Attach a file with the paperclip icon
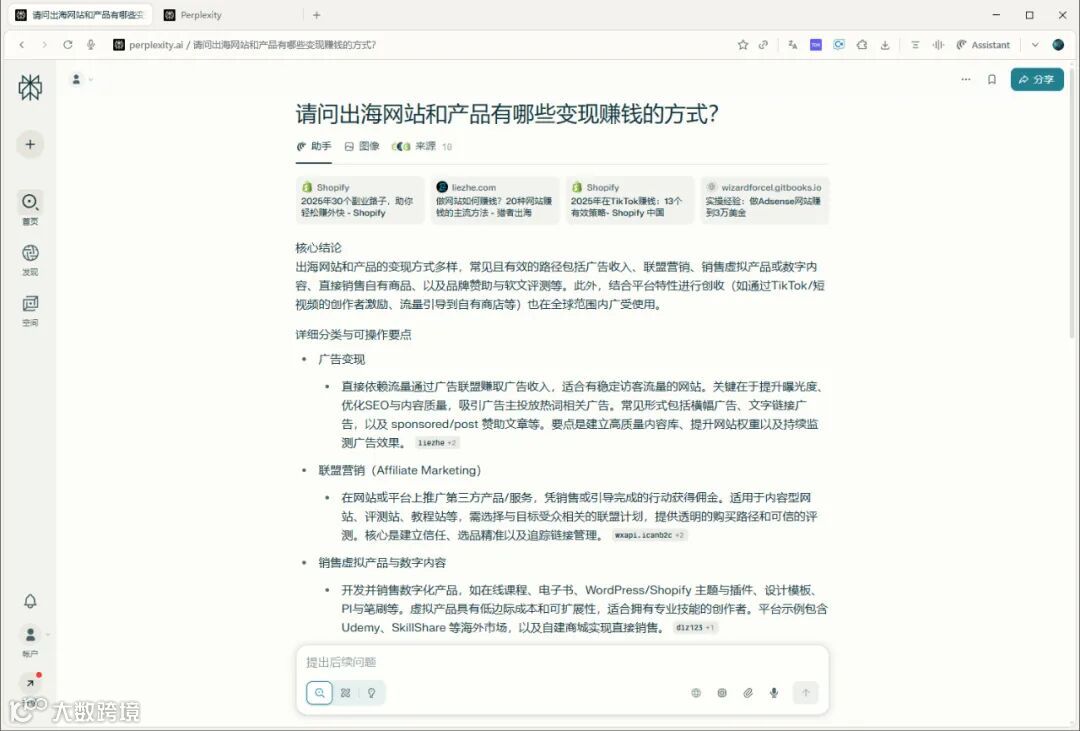Image resolution: width=1080 pixels, height=731 pixels. (748, 693)
